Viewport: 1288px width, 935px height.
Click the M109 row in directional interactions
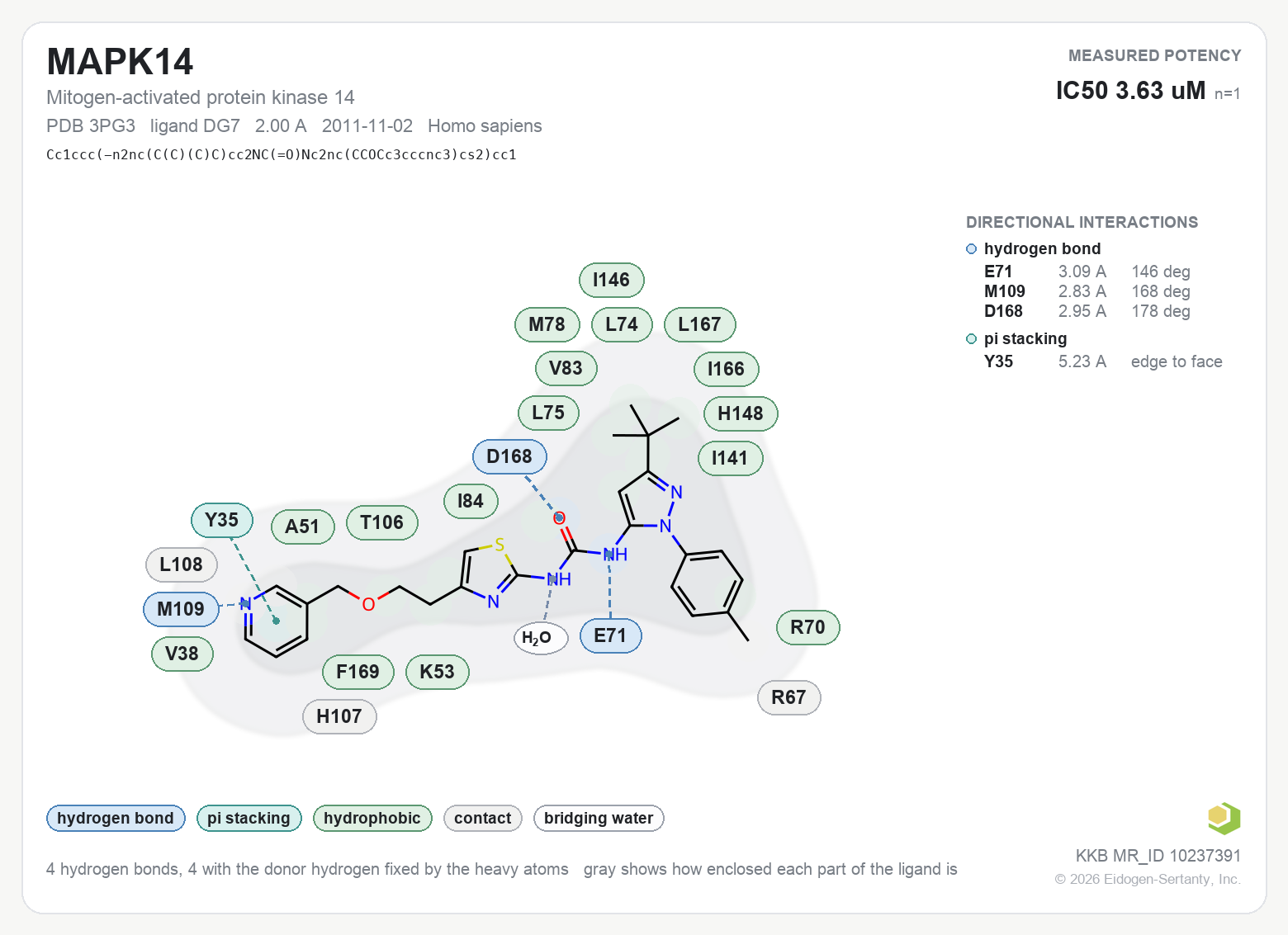click(x=1087, y=291)
